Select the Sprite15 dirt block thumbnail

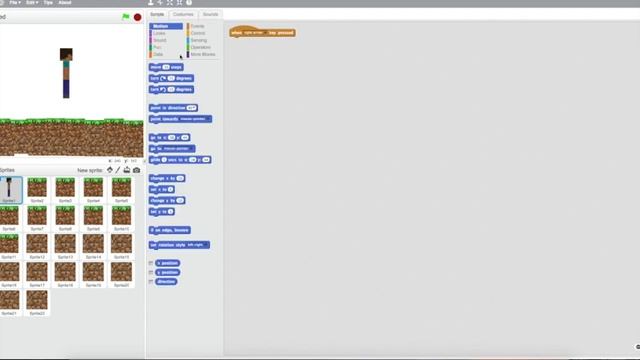pyautogui.click(x=122, y=247)
